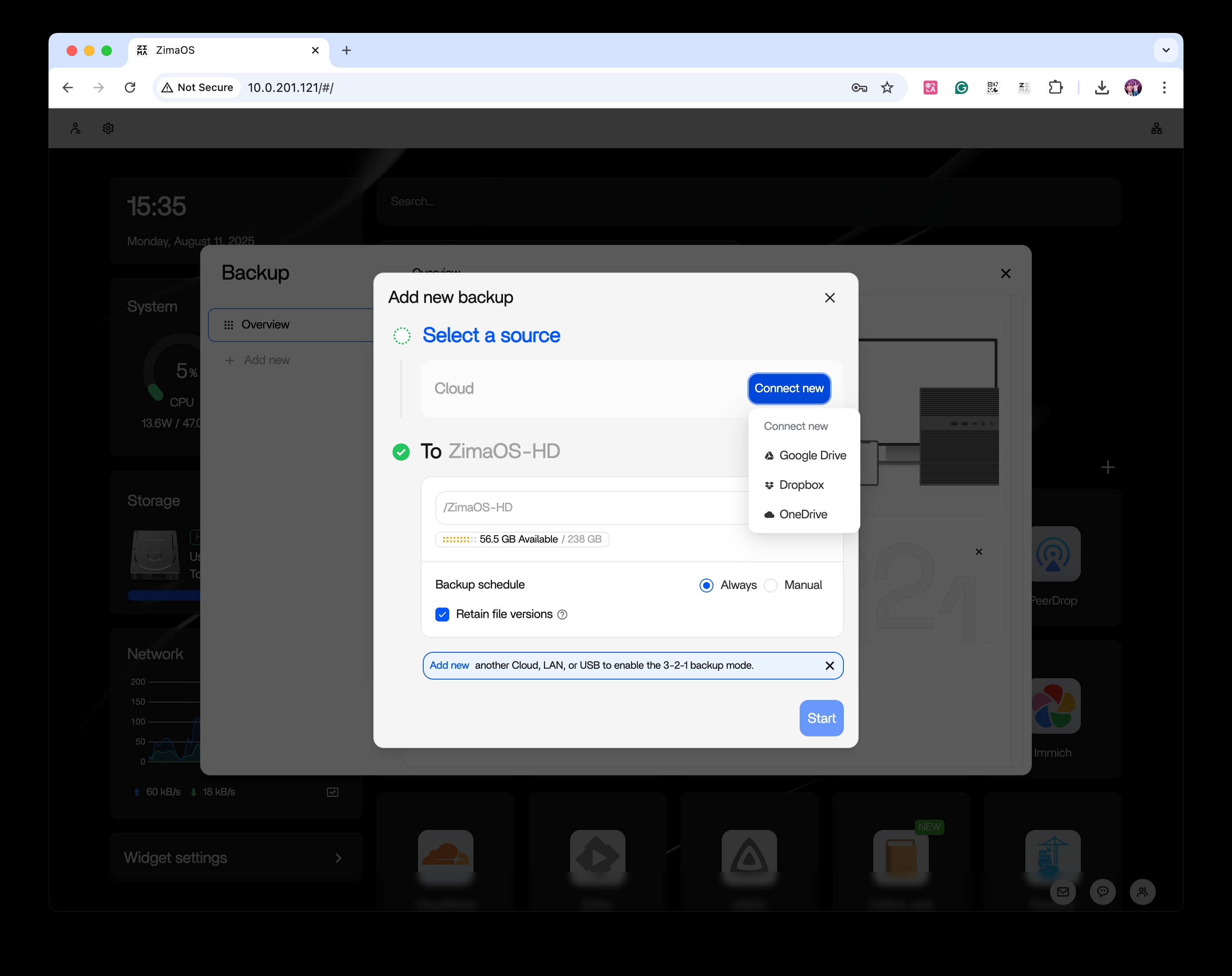This screenshot has width=1232, height=976.
Task: Open the Chrome profile avatar
Action: (x=1133, y=88)
